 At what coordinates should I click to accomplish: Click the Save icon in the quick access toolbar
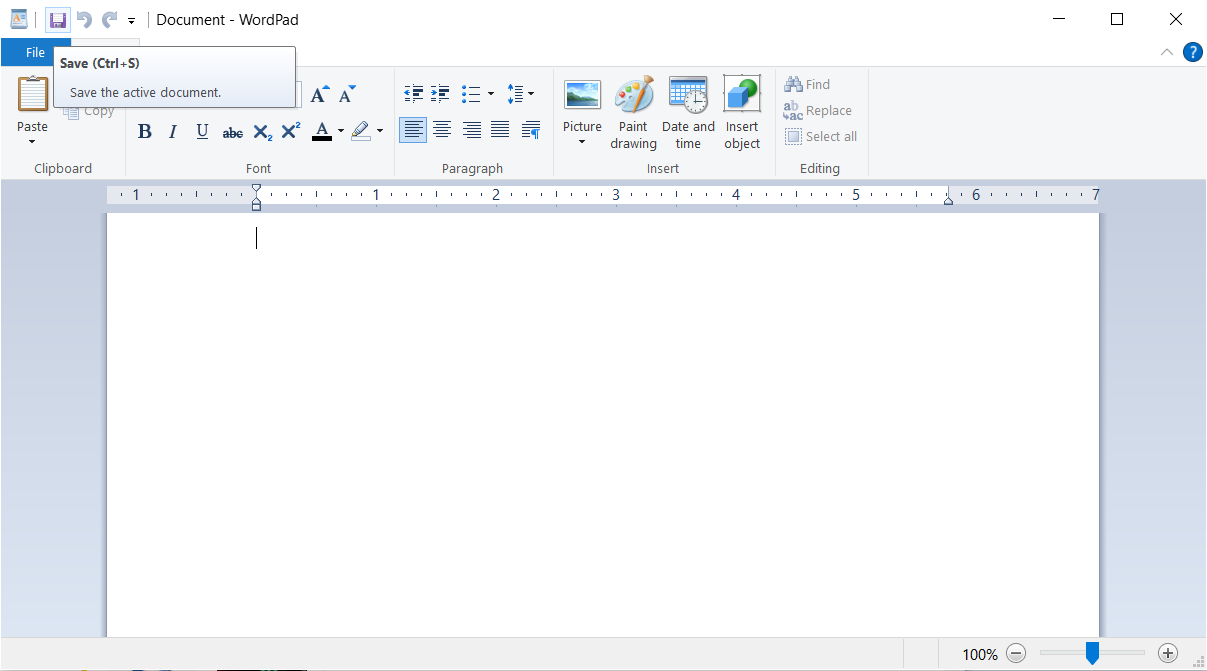58,19
